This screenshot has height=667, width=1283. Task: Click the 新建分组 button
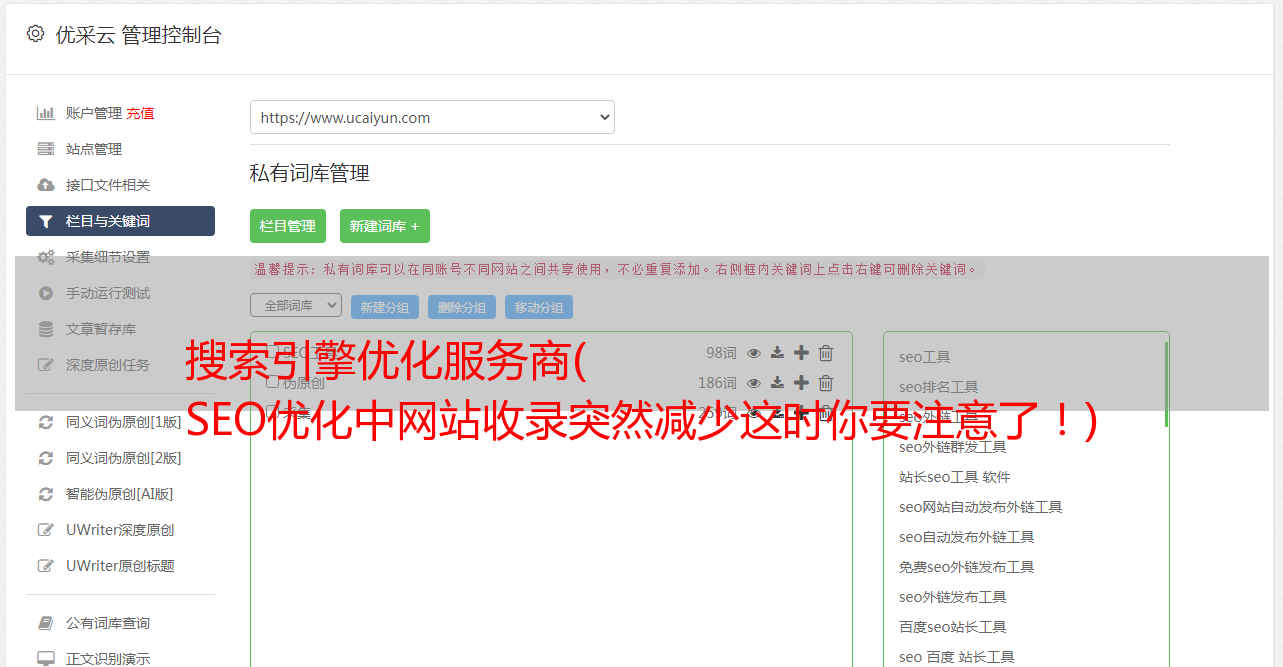pos(385,307)
